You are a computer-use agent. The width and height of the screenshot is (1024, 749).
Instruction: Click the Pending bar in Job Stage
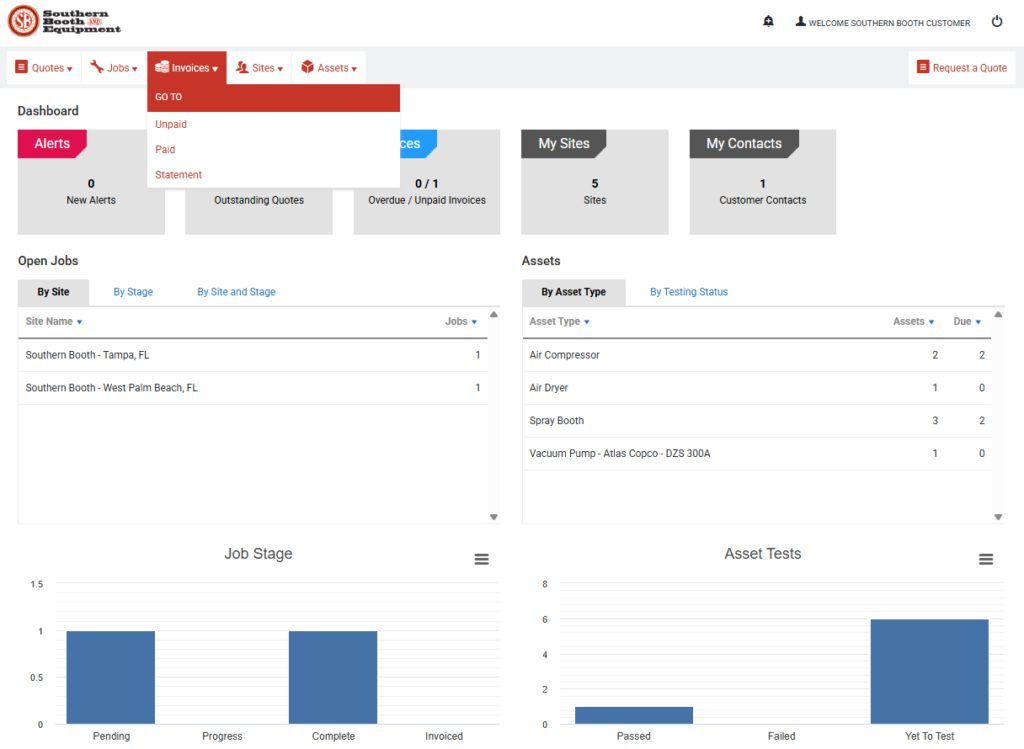point(110,677)
